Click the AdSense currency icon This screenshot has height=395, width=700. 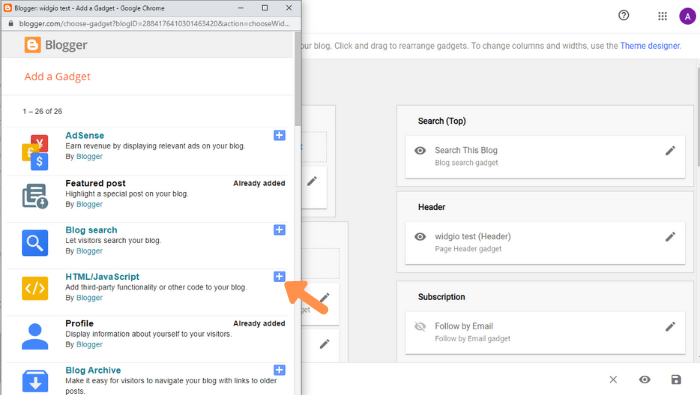pyautogui.click(x=35, y=152)
